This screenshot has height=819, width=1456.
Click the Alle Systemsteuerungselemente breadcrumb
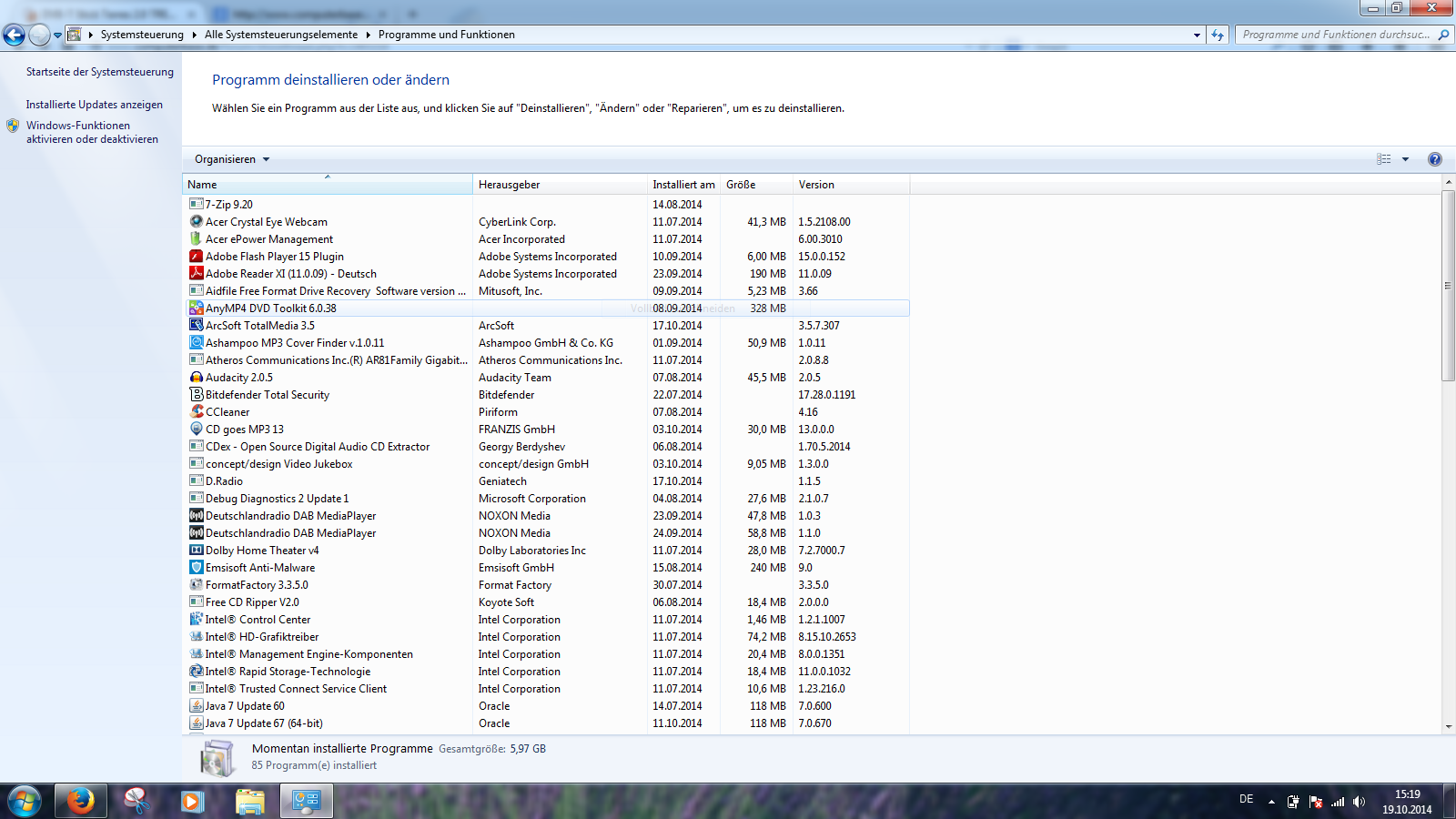point(281,35)
